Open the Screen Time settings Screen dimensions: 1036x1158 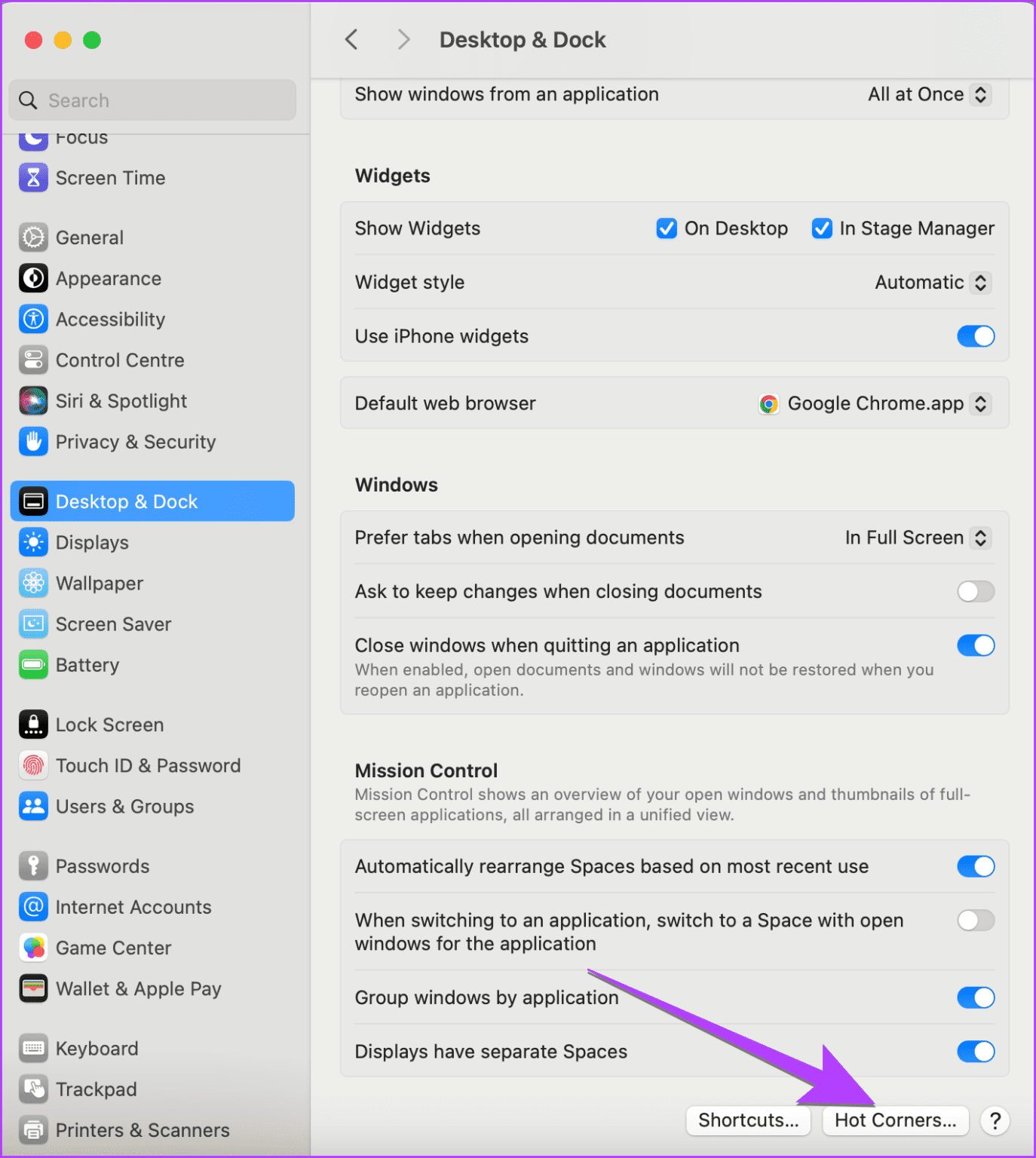(x=110, y=178)
